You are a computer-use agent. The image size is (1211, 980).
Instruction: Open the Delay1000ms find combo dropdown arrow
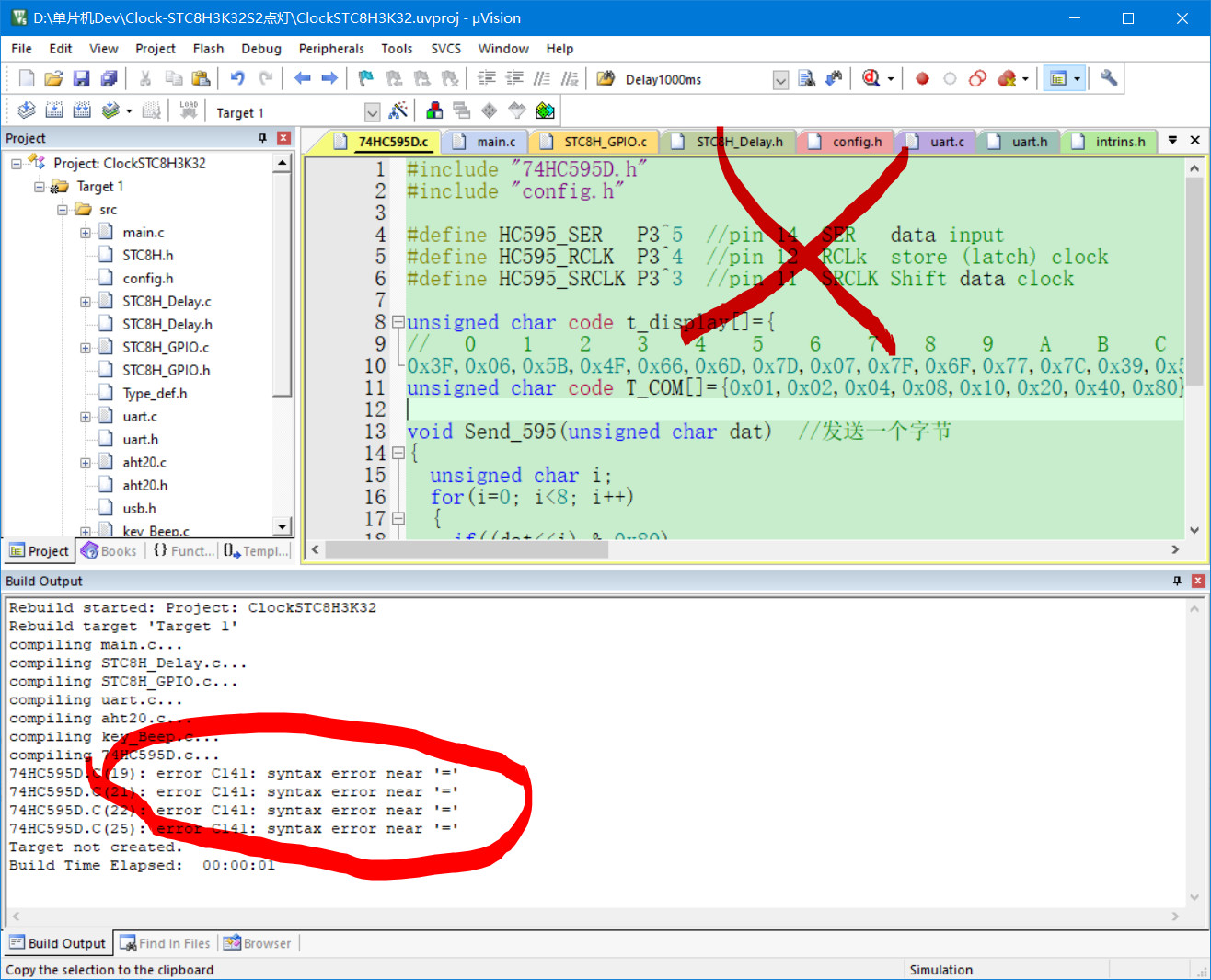(780, 80)
